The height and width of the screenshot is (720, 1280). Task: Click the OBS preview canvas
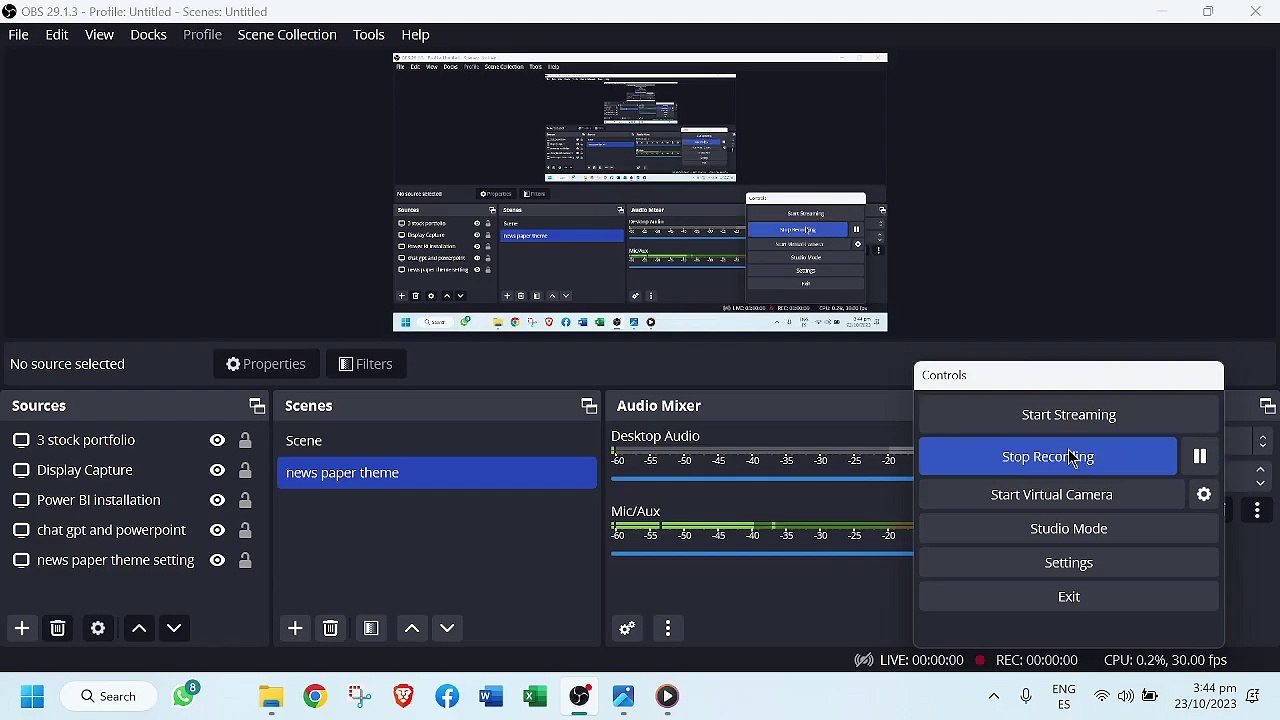640,192
